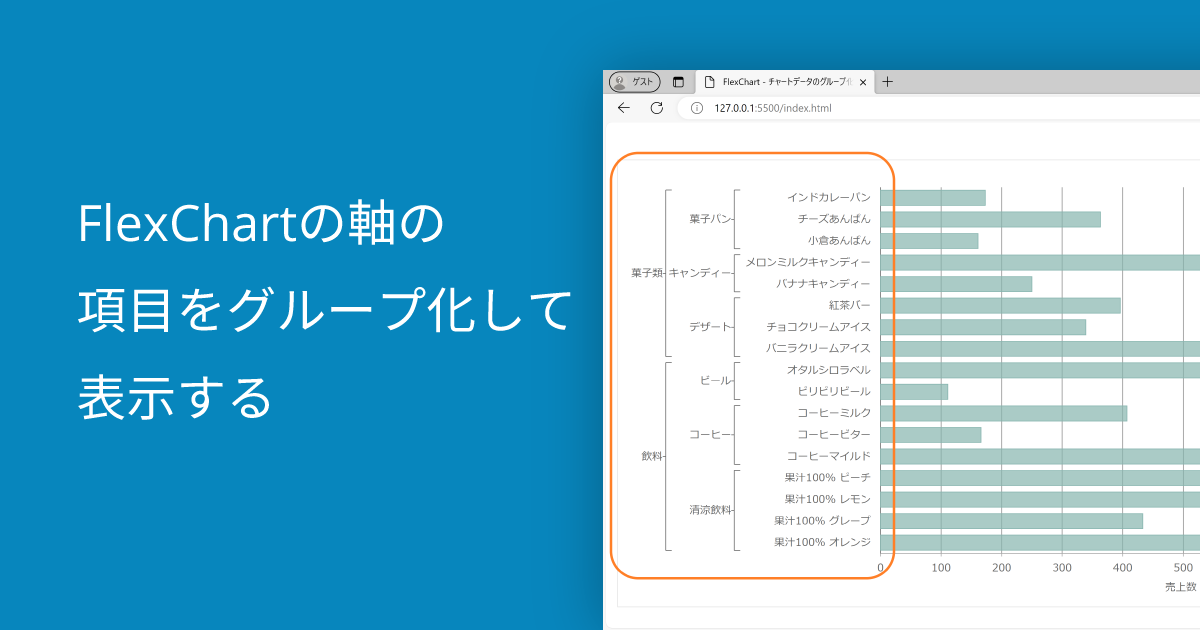Click the bar for コーヒーミルク
1200x630 pixels.
pos(1000,413)
